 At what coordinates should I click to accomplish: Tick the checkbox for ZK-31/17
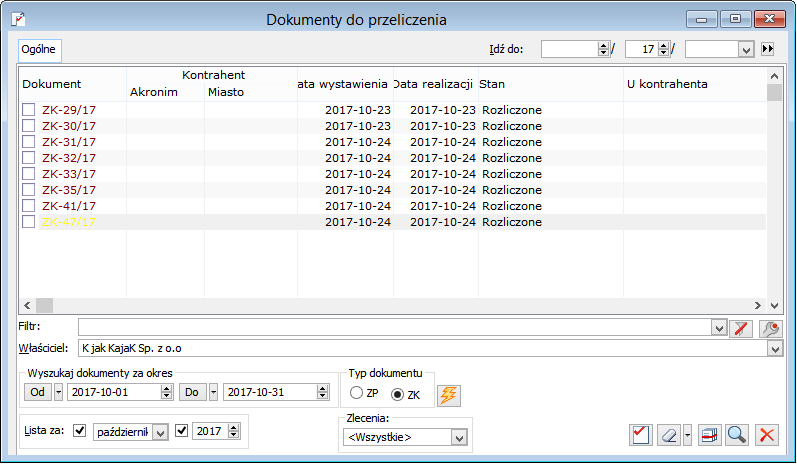click(28, 142)
